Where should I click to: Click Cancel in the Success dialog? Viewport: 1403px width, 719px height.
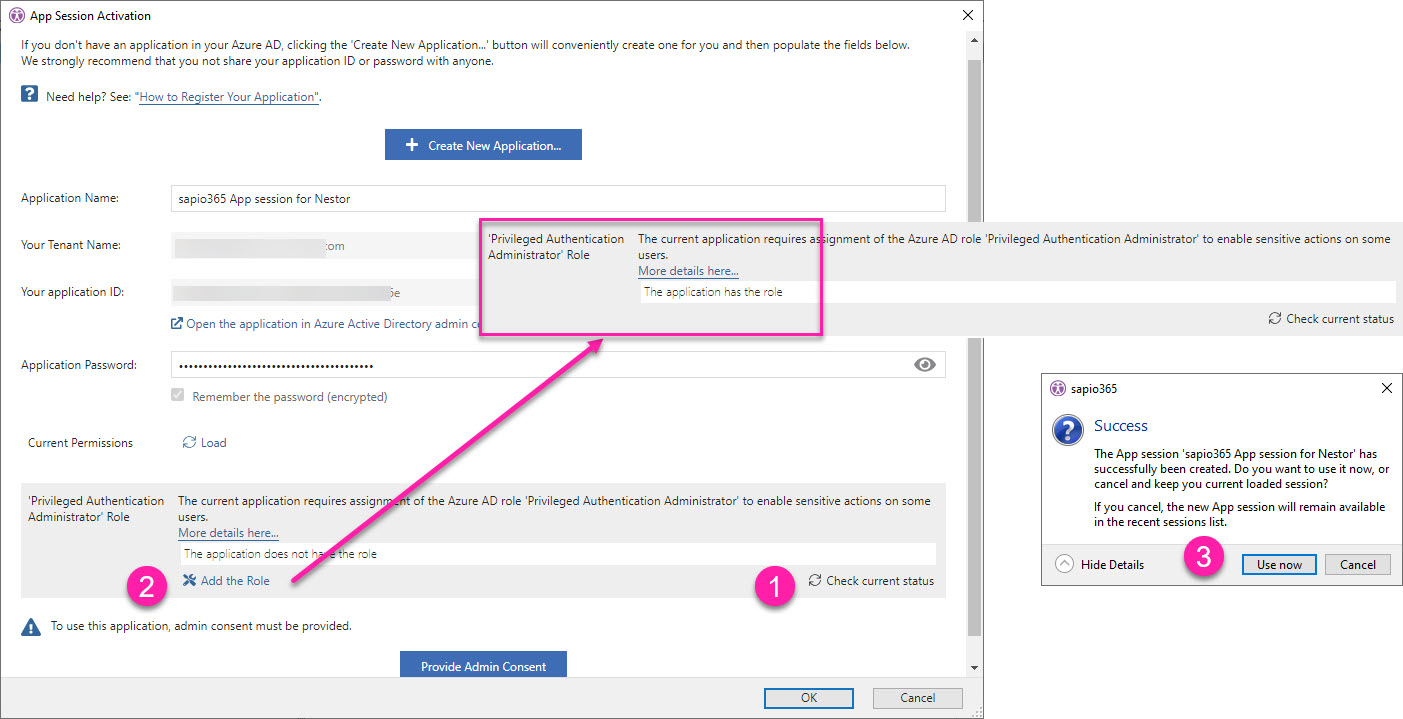[x=1358, y=565]
